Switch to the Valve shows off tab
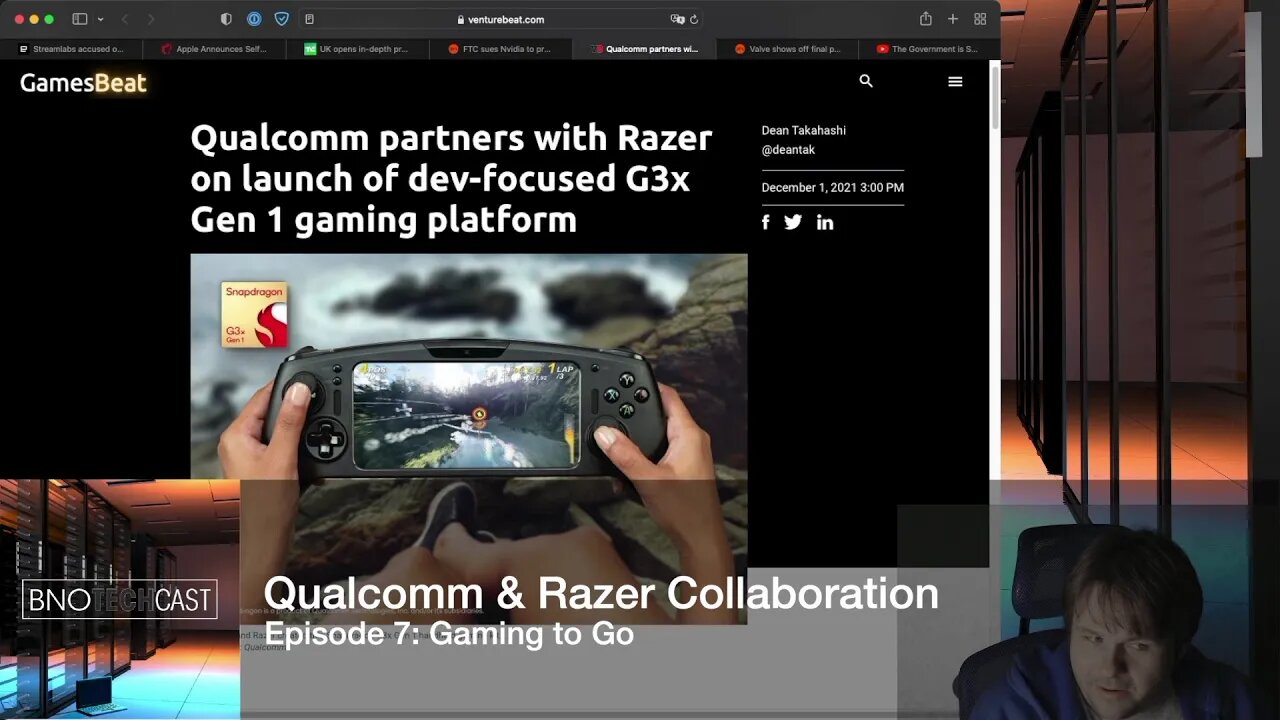 [786, 48]
